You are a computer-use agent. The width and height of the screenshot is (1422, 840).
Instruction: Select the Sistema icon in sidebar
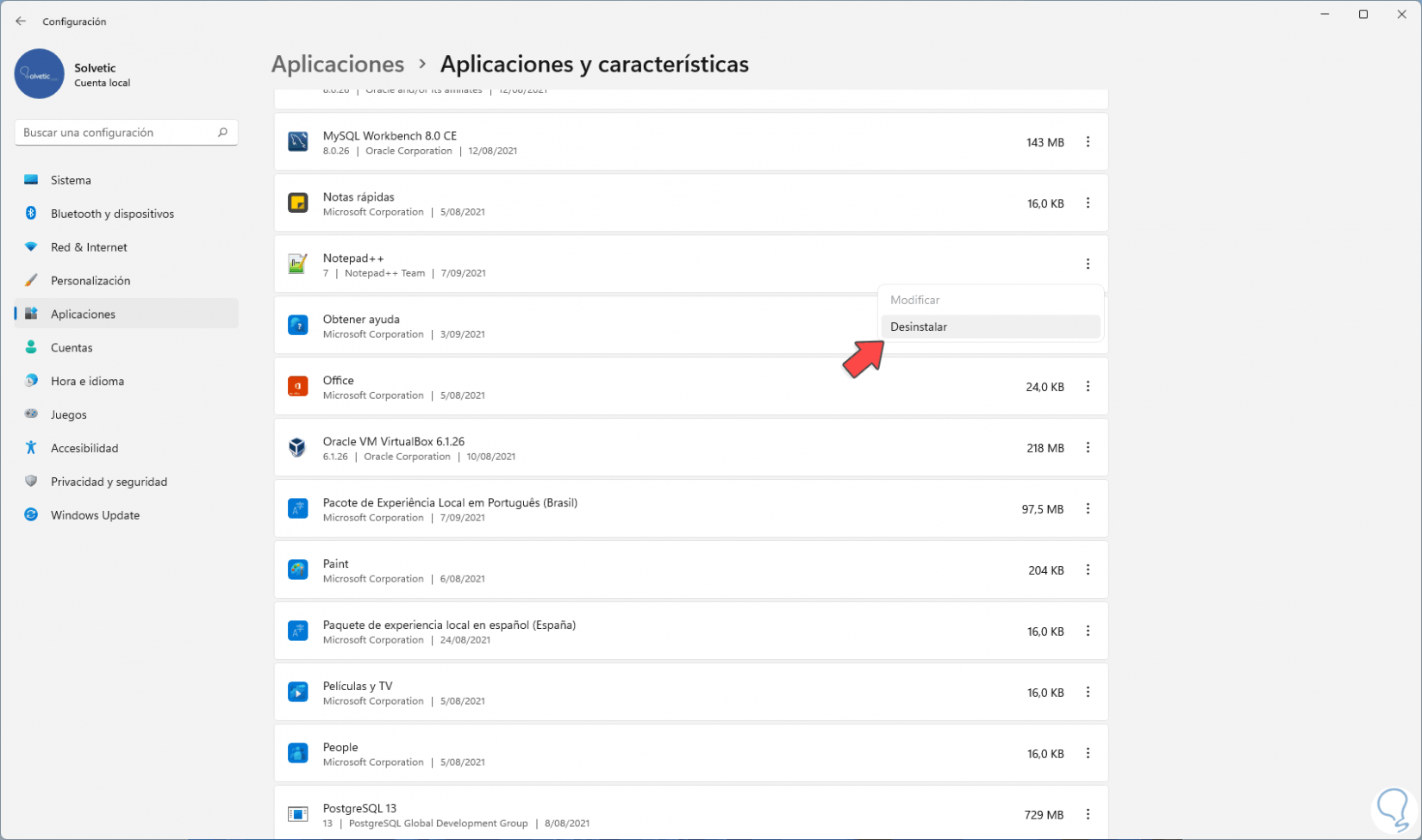click(31, 180)
